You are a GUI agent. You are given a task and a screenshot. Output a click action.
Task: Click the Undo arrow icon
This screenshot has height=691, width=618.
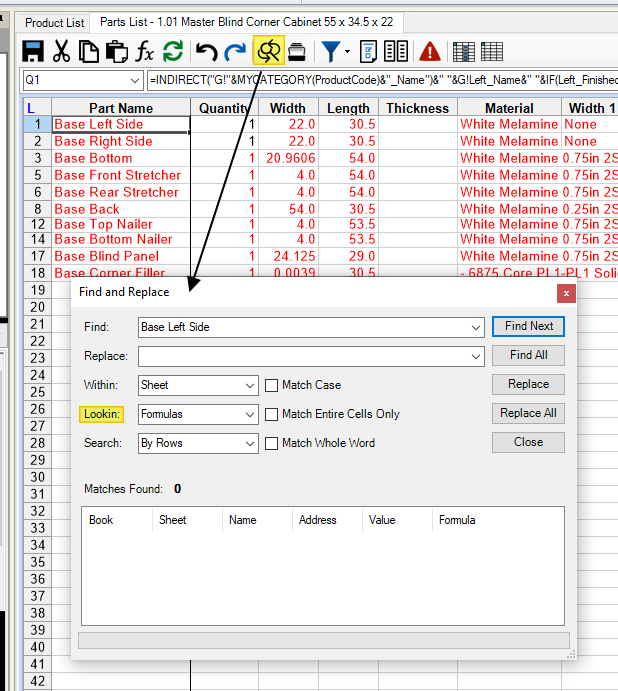[207, 51]
